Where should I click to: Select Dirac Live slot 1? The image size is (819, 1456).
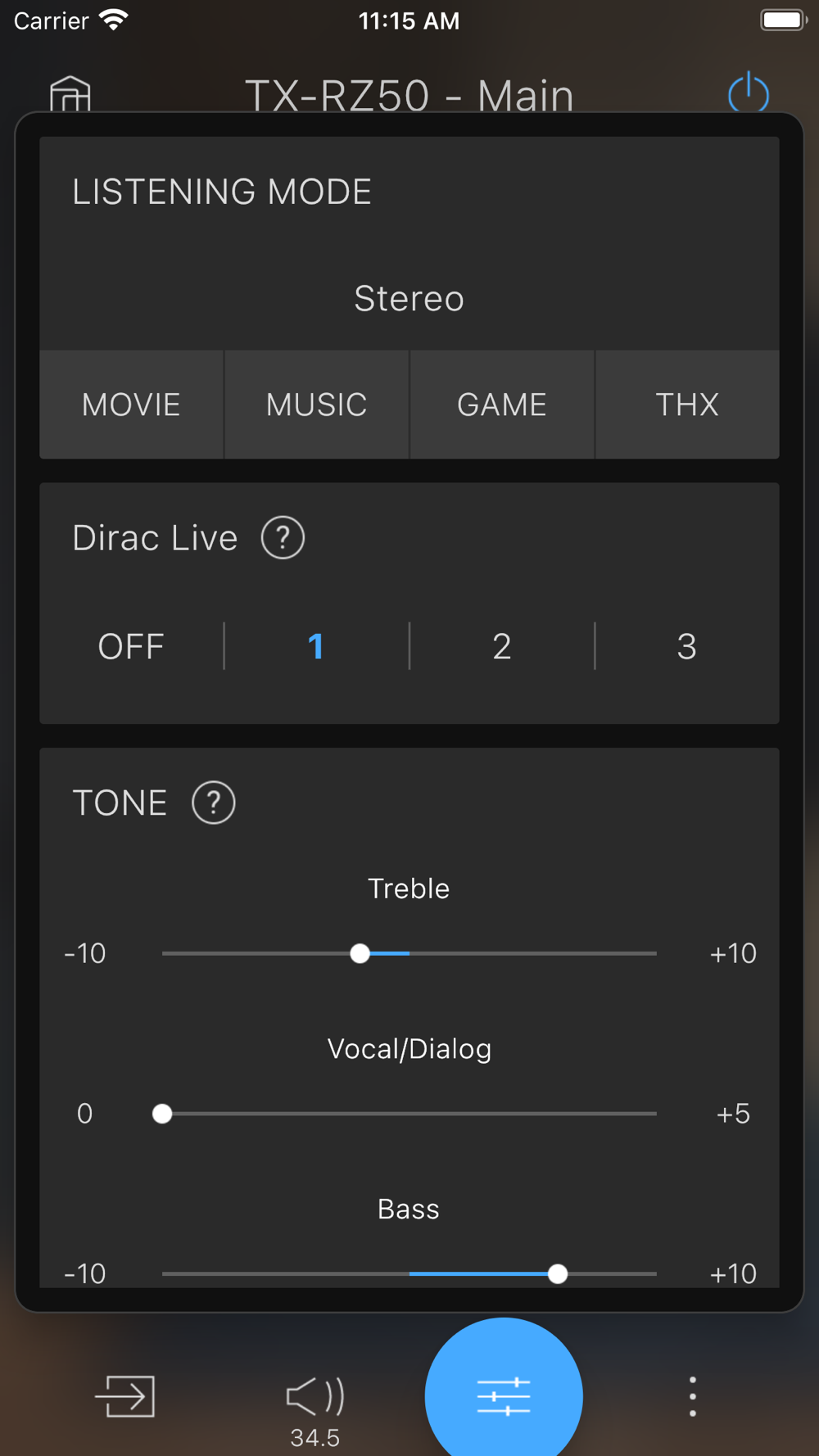pyautogui.click(x=316, y=646)
